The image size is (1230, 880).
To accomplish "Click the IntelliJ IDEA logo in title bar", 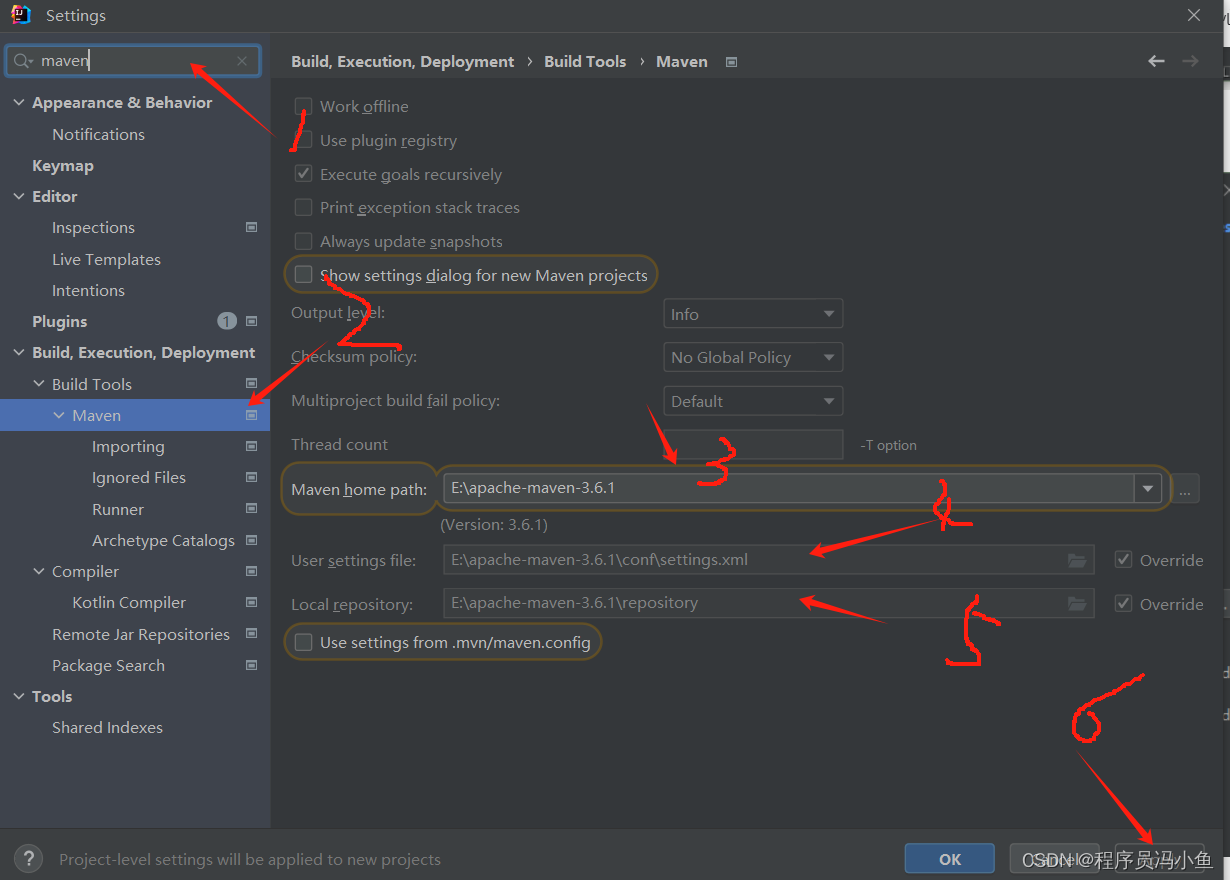I will [x=21, y=15].
